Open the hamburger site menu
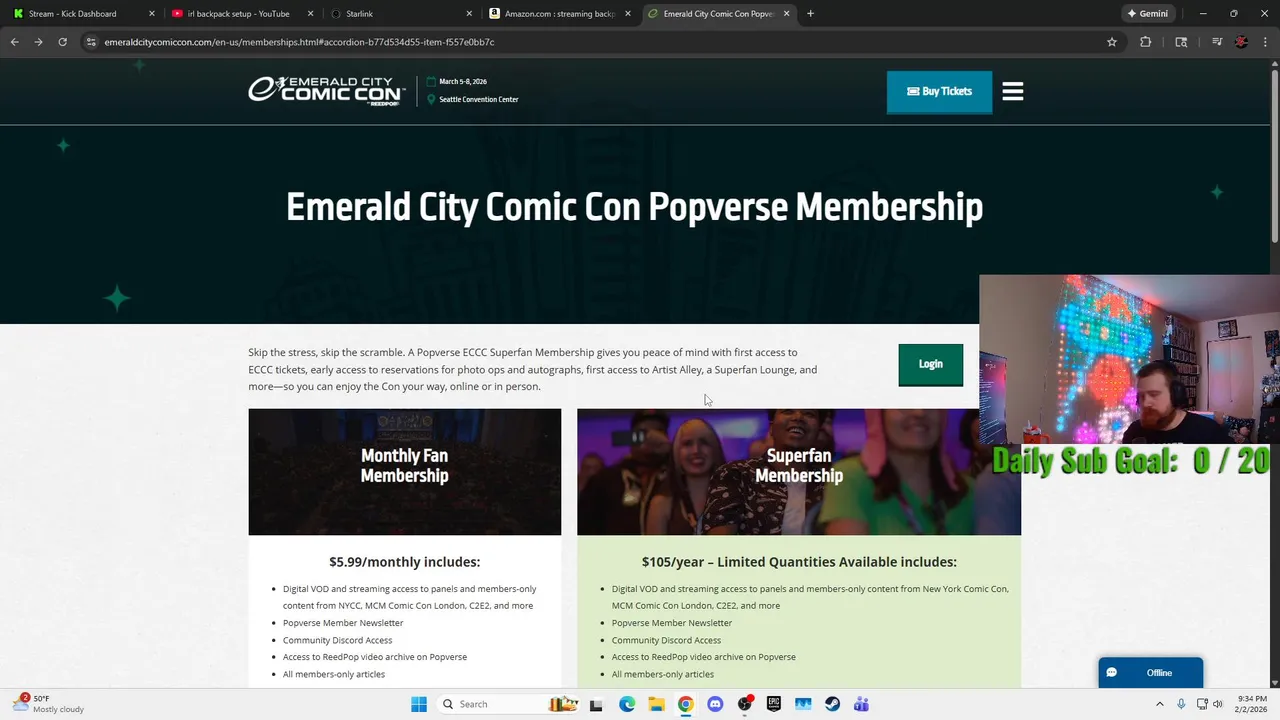 point(1012,91)
